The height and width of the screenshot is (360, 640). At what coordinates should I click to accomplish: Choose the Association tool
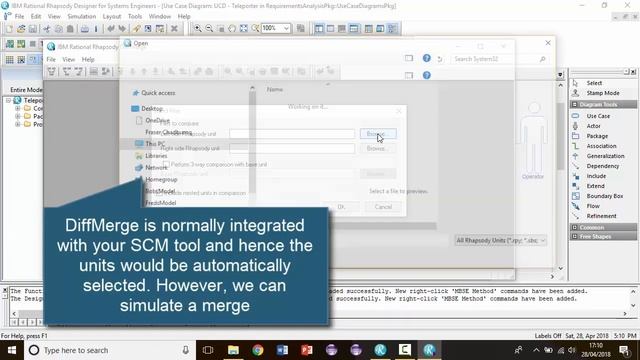click(x=601, y=146)
